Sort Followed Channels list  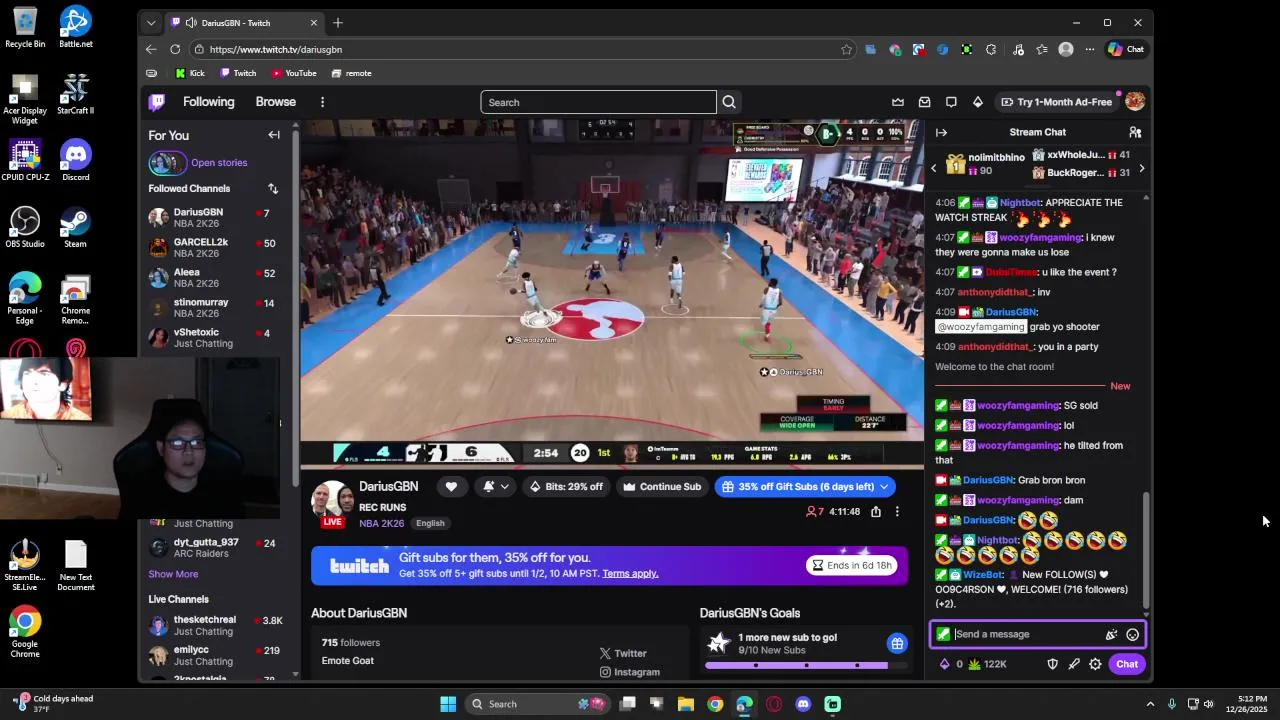[273, 188]
